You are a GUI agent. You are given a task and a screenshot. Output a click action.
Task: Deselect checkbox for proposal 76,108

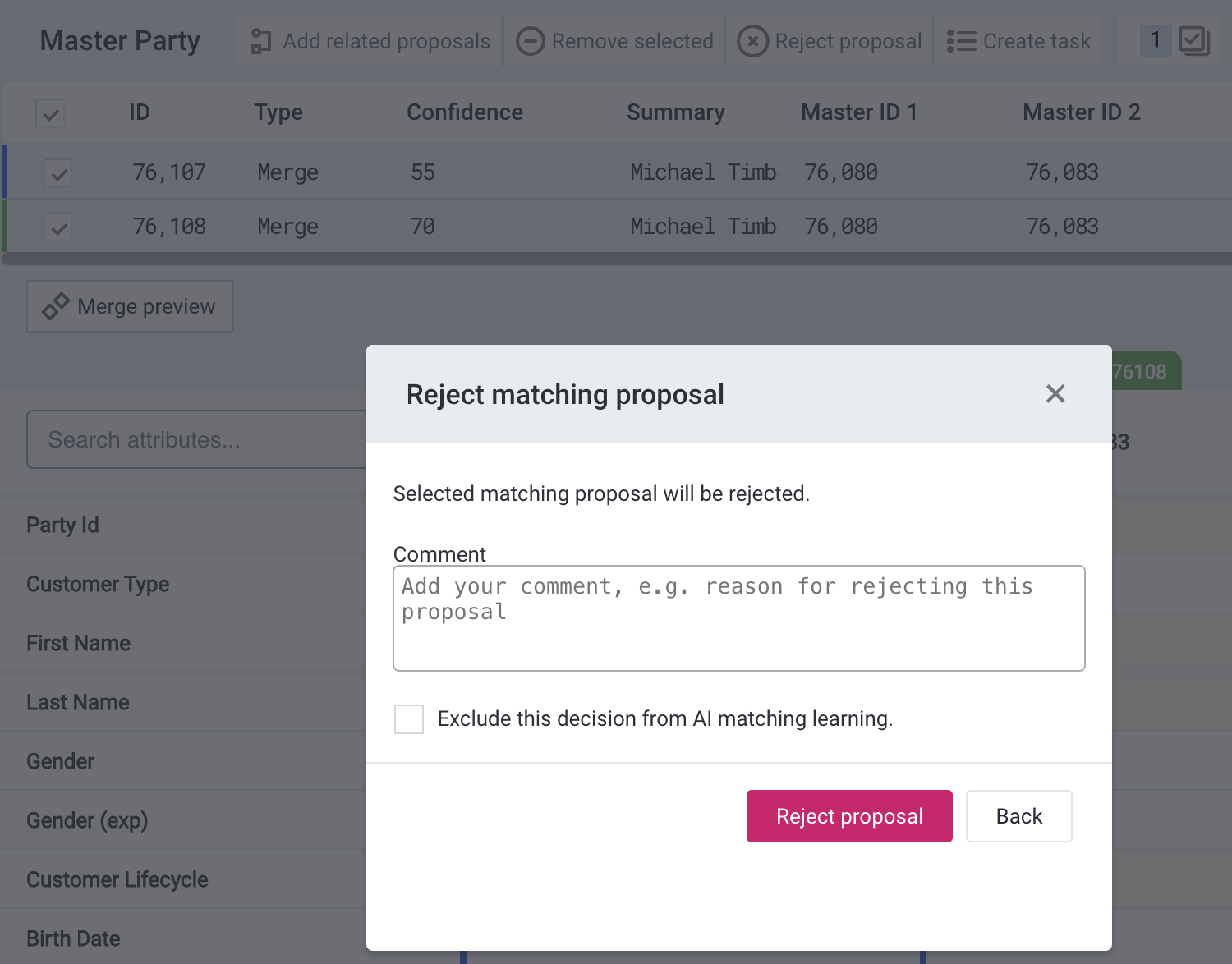[57, 227]
